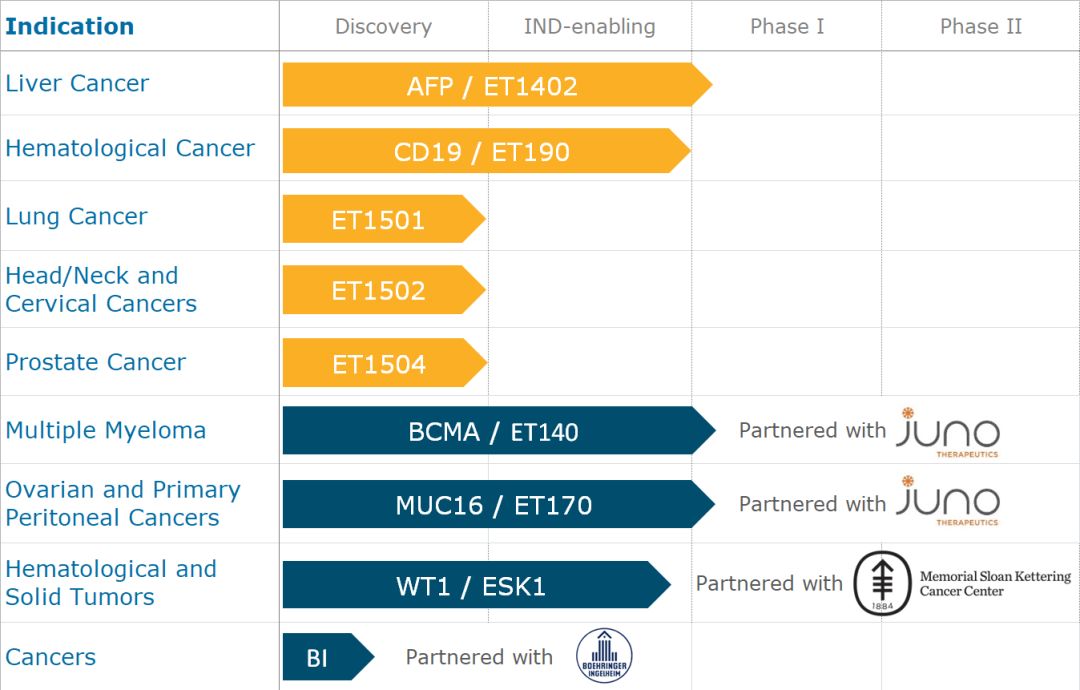1080x690 pixels.
Task: Click the small BI blue arrow
Action: click(322, 658)
